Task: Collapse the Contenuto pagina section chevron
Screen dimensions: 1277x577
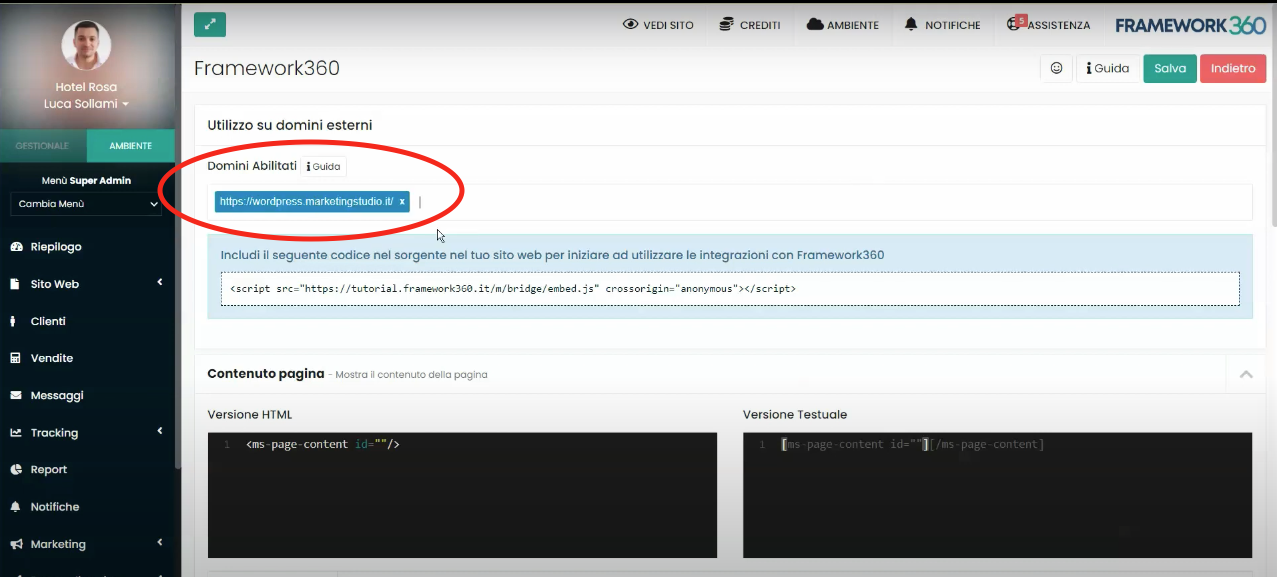Action: click(x=1245, y=373)
